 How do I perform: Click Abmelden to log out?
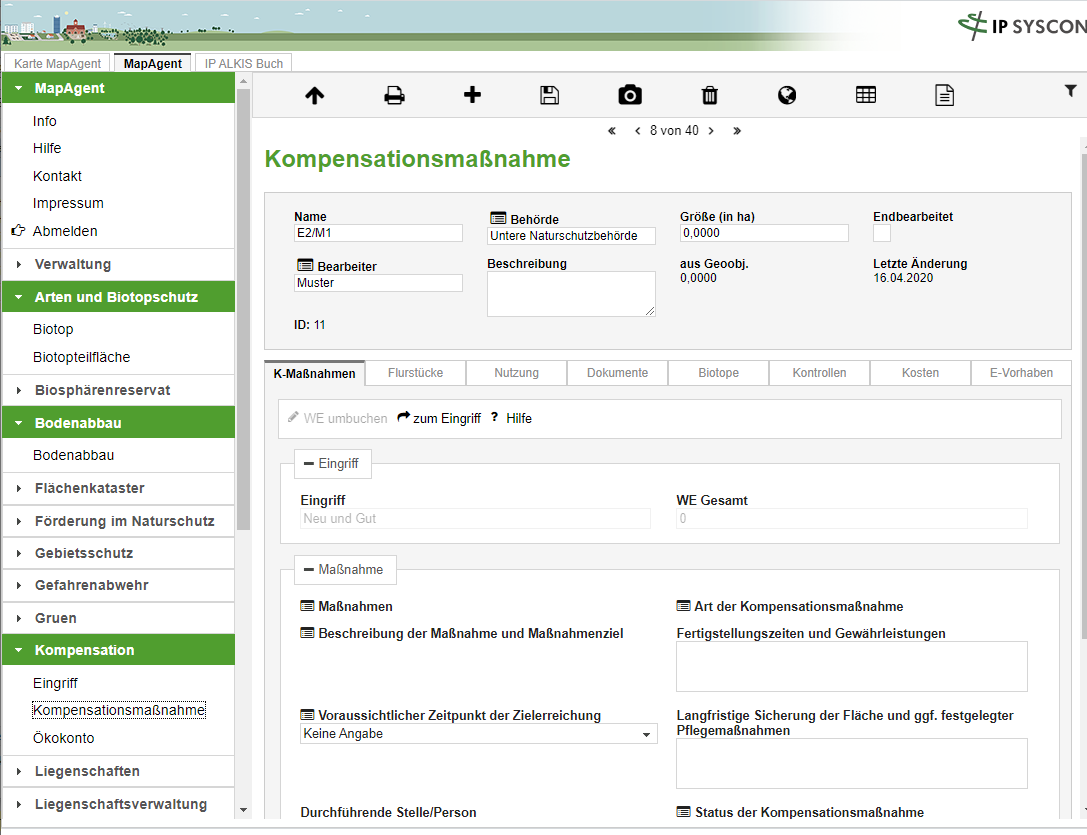pyautogui.click(x=65, y=231)
